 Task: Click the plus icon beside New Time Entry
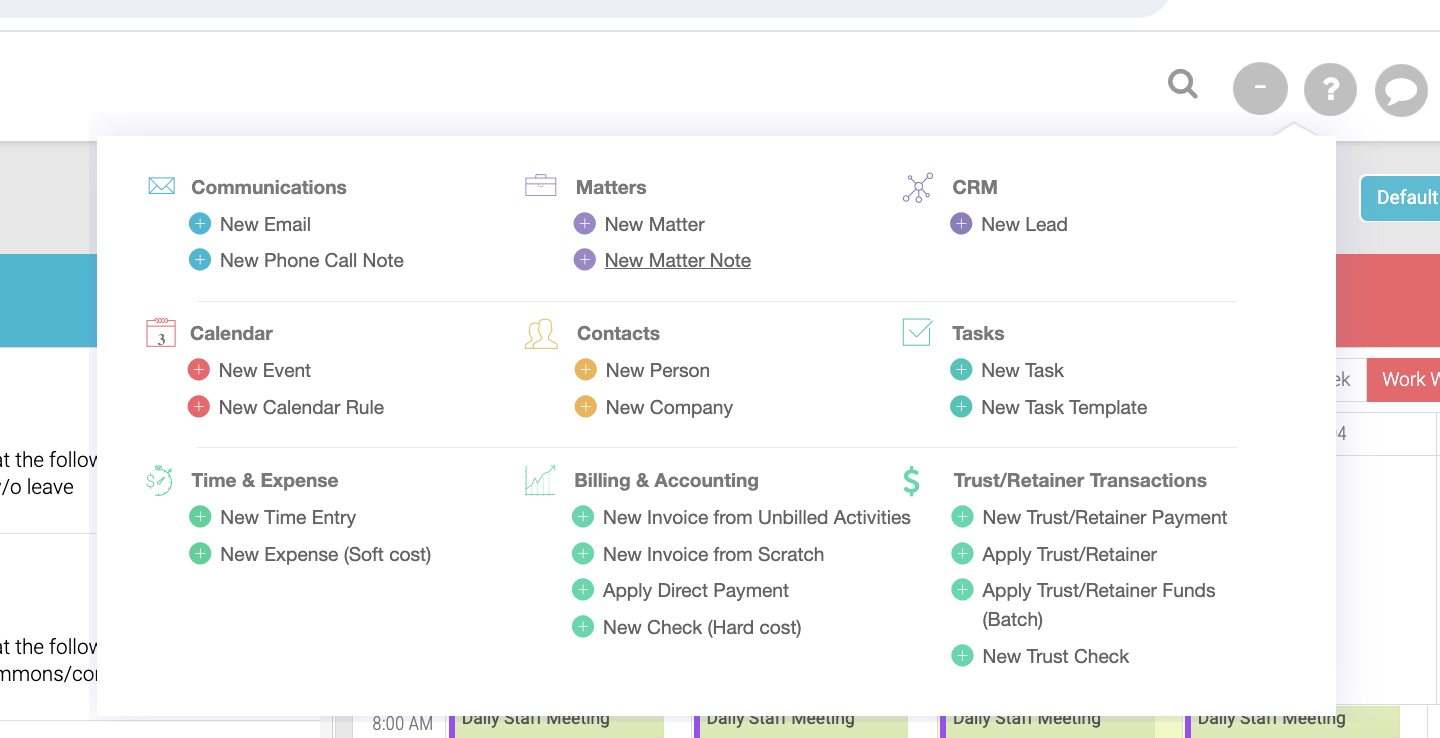click(x=200, y=517)
